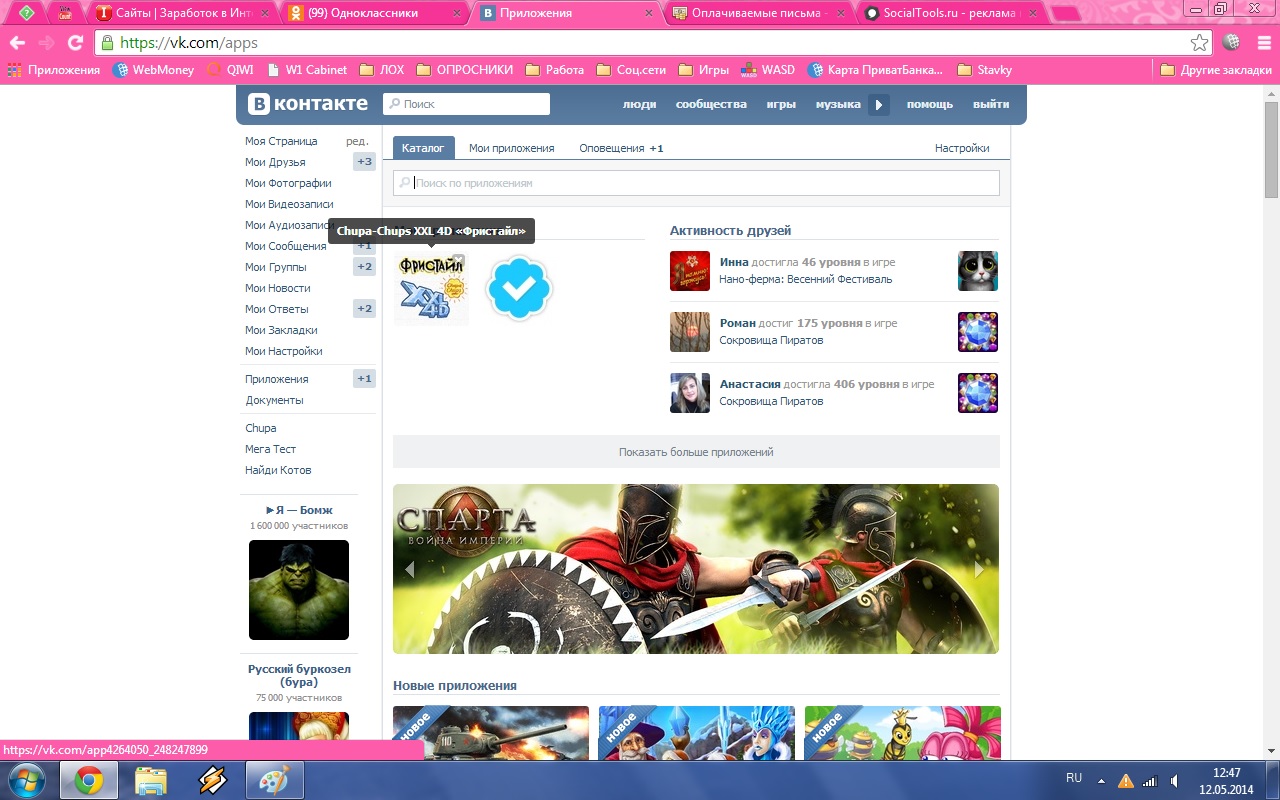The width and height of the screenshot is (1280, 800).
Task: Open Chrome from taskbar
Action: (x=89, y=780)
